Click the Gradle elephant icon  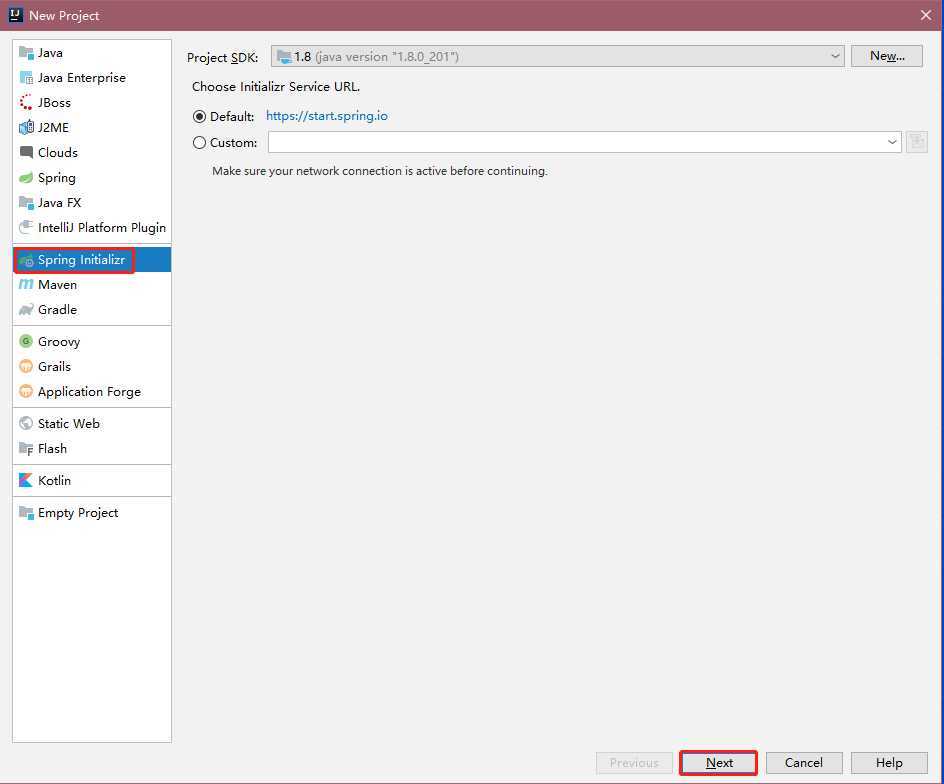click(x=26, y=310)
